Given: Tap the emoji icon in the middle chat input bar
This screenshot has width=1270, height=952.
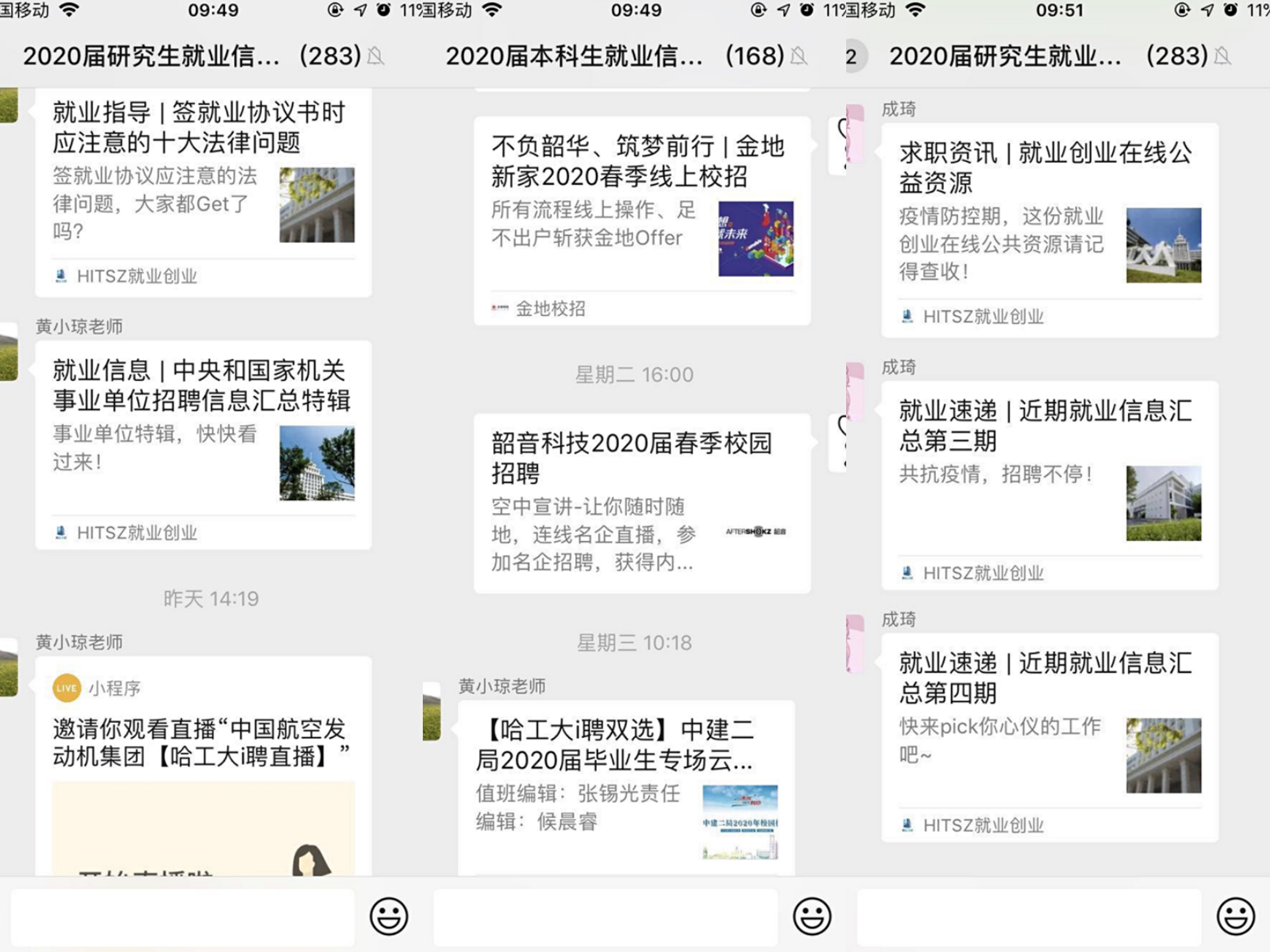Looking at the screenshot, I should (x=812, y=917).
